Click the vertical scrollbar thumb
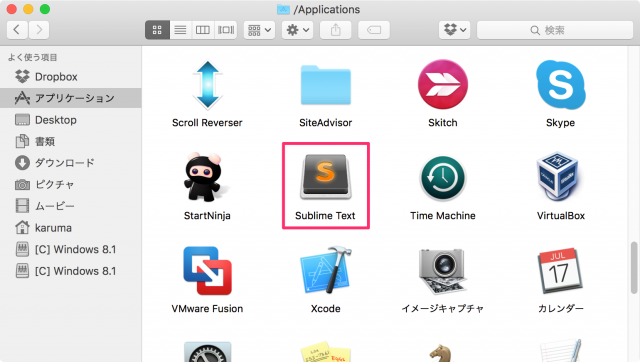 coord(633,268)
